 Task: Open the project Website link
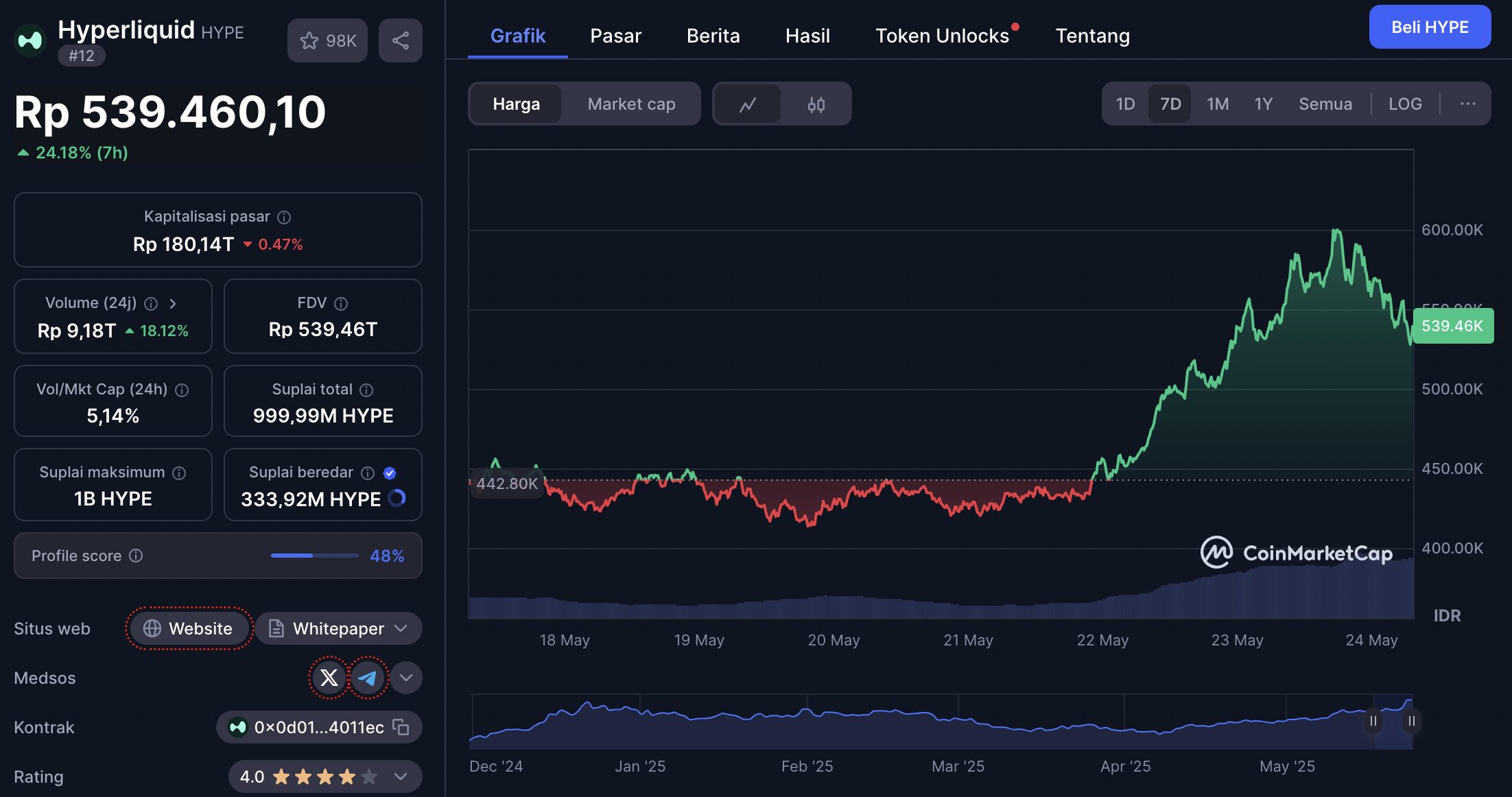[x=189, y=628]
